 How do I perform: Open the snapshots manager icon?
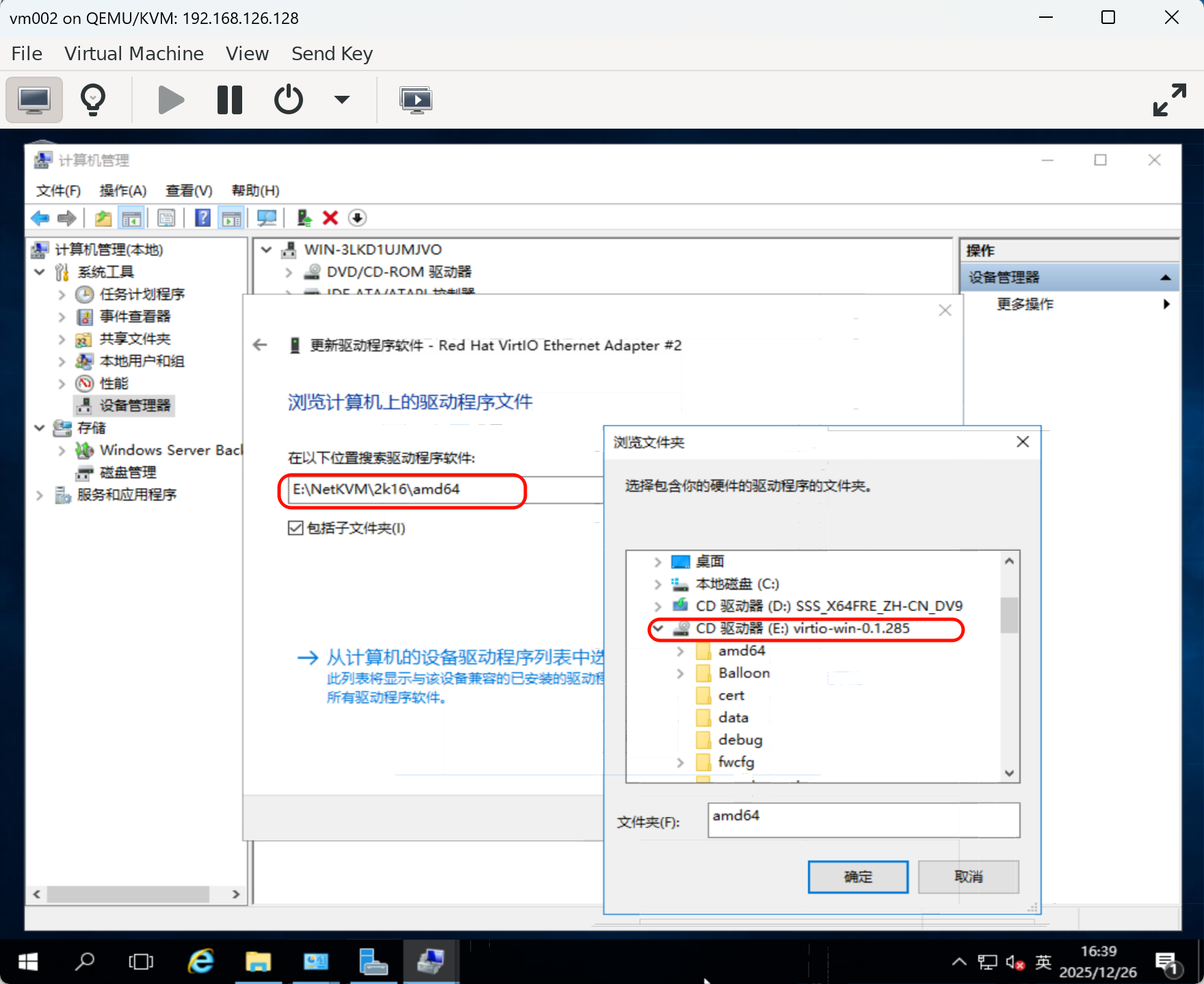pos(415,100)
